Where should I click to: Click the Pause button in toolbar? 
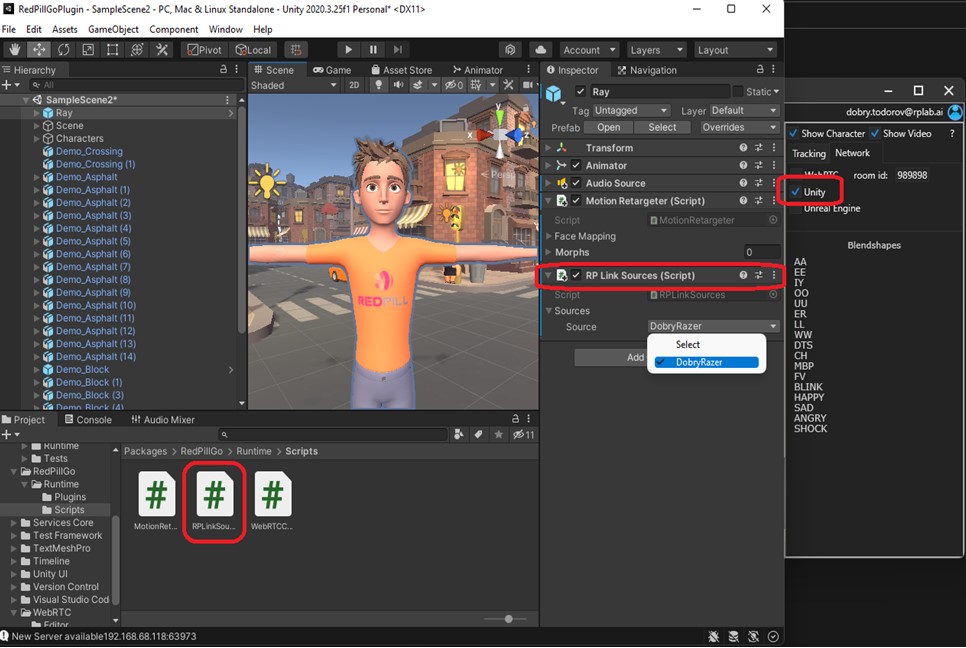pyautogui.click(x=373, y=50)
